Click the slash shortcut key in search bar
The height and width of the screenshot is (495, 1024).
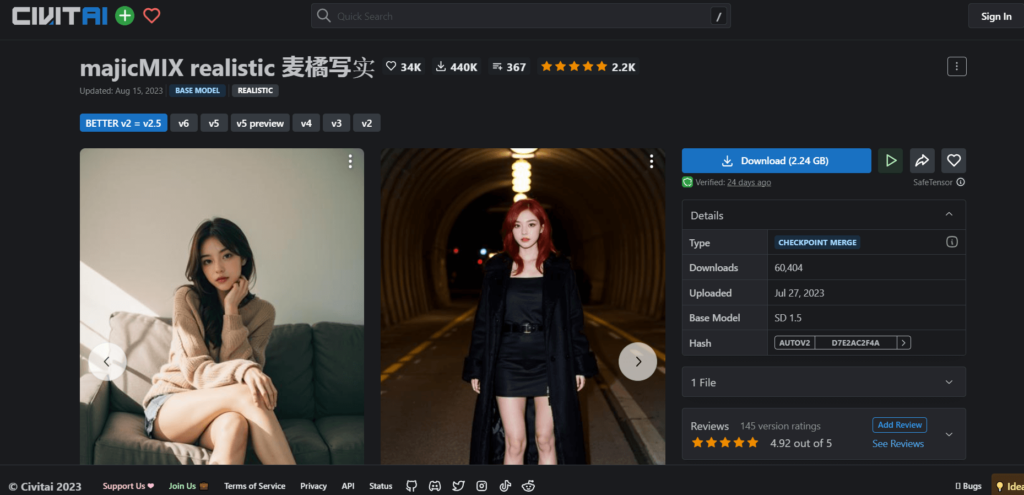click(x=718, y=16)
